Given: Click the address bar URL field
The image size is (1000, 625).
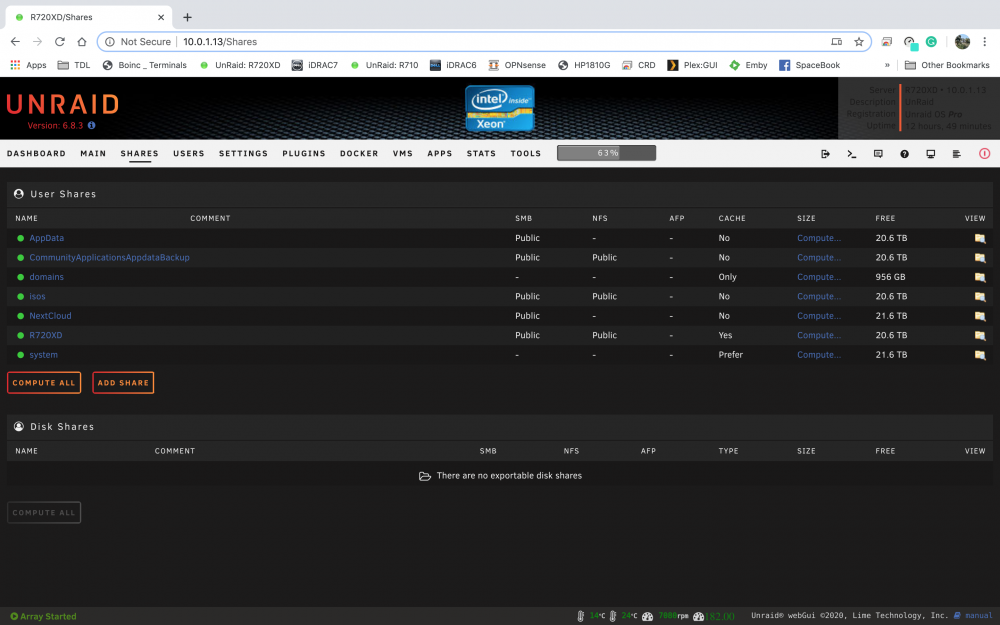Looking at the screenshot, I should 483,41.
